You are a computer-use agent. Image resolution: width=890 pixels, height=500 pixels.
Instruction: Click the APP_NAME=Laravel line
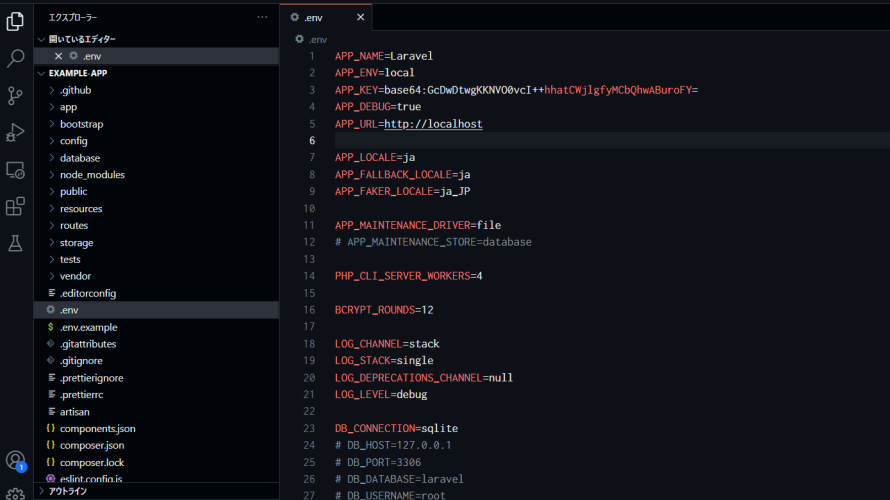click(x=384, y=56)
